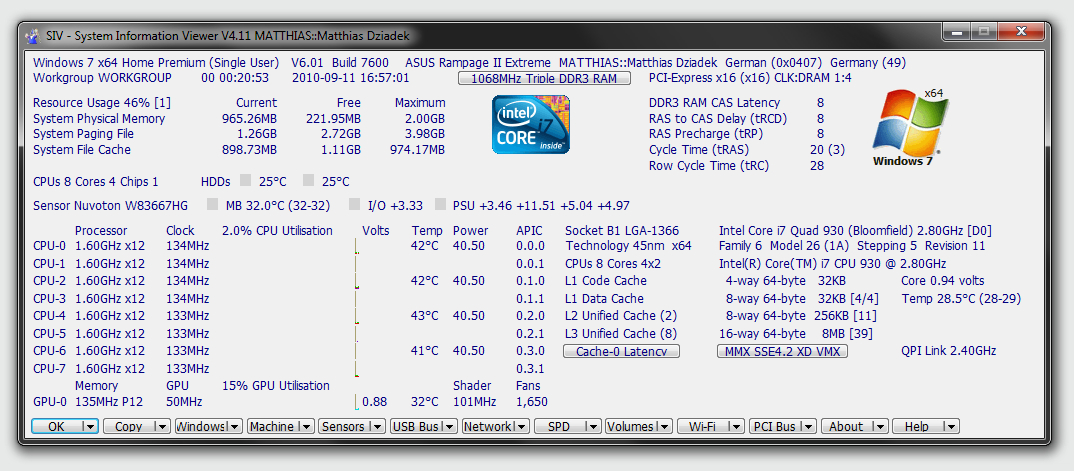Click the 'Workgroup WORKGROUP' text
This screenshot has height=471, width=1074.
click(x=102, y=78)
